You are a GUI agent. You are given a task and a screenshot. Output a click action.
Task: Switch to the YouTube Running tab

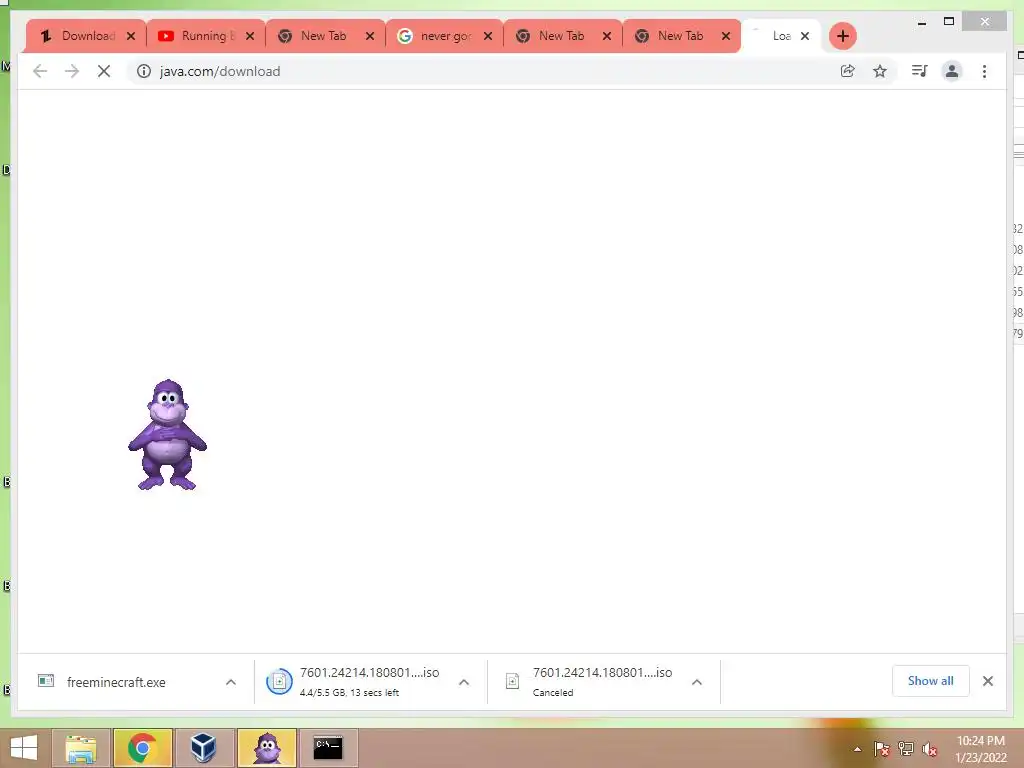[205, 36]
